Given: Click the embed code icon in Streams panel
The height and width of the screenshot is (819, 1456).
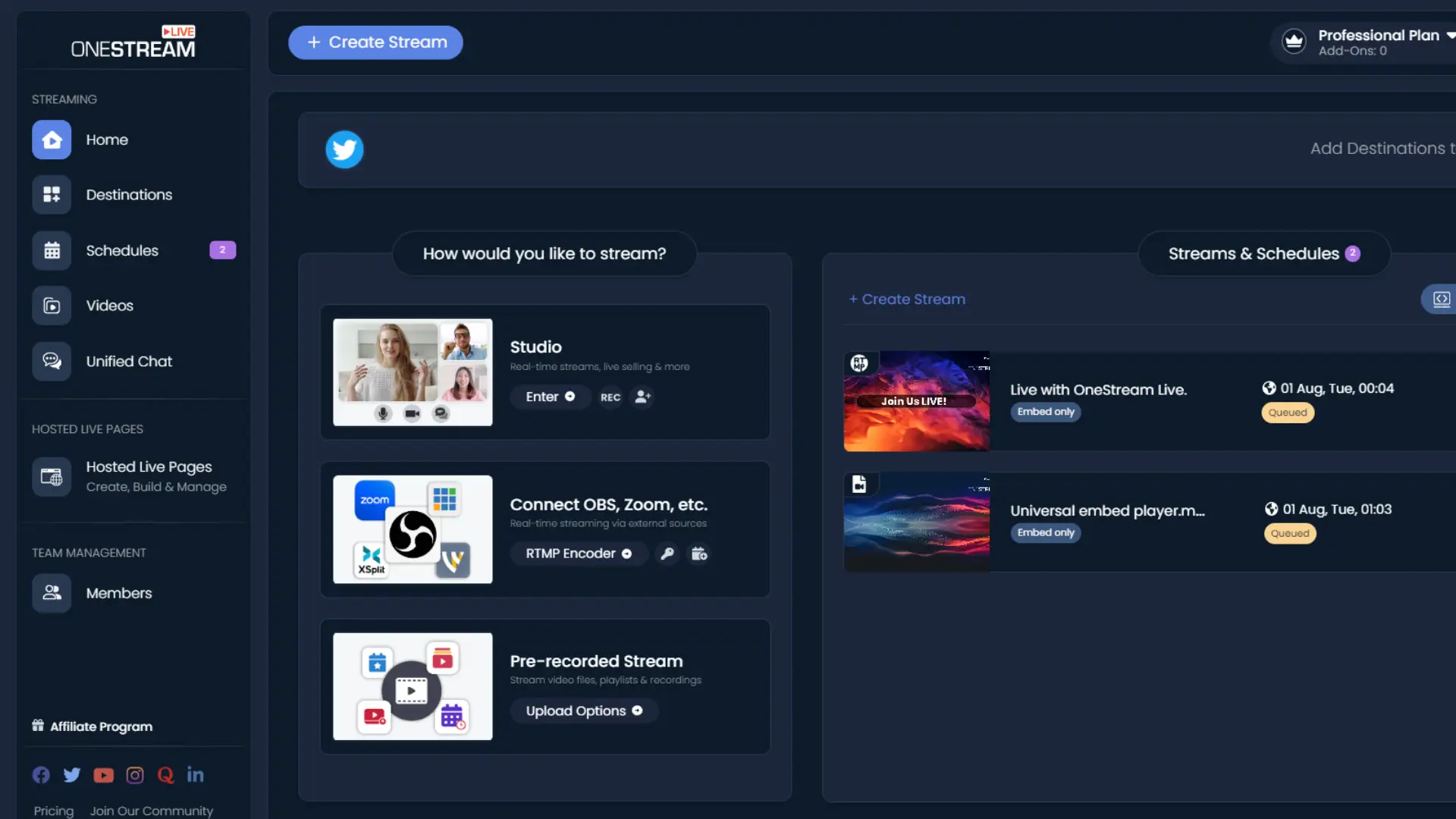Looking at the screenshot, I should click(x=1441, y=300).
